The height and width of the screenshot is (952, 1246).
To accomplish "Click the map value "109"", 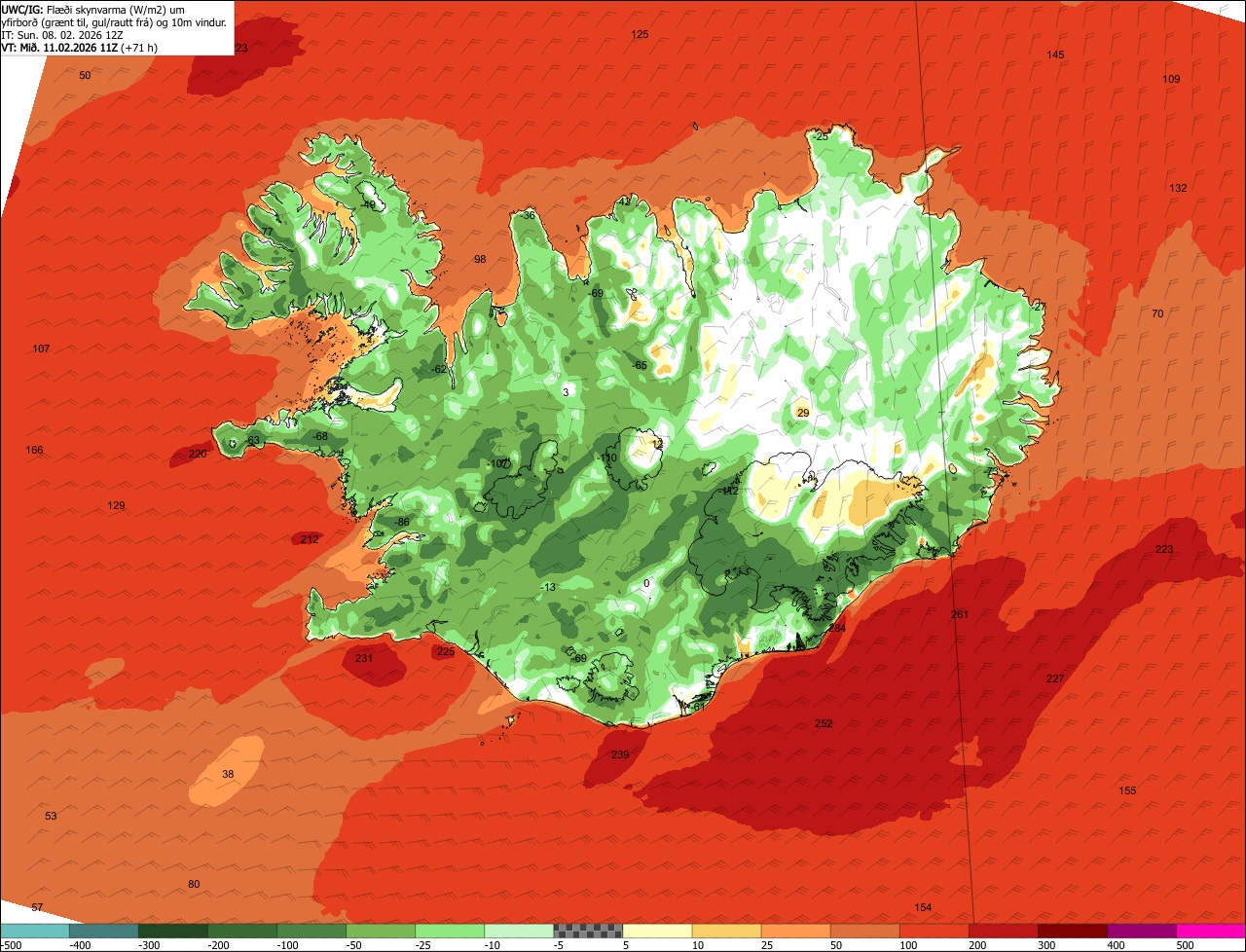I will [1171, 79].
